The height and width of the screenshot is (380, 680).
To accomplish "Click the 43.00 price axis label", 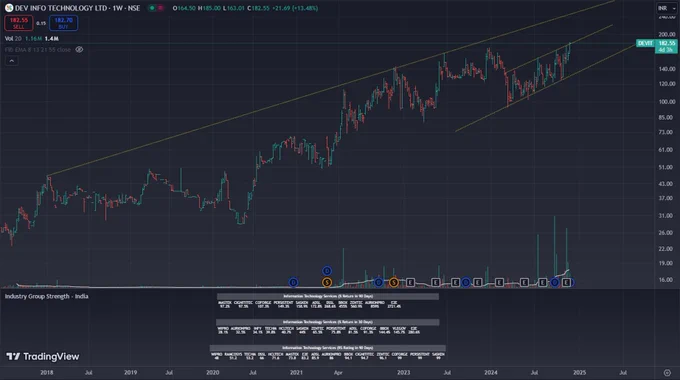I will pos(667,184).
